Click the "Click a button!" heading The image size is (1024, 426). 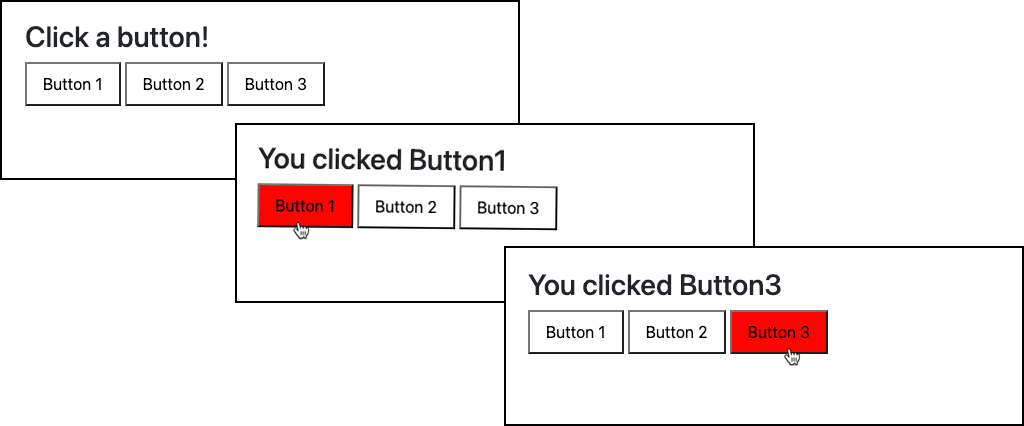pos(117,38)
